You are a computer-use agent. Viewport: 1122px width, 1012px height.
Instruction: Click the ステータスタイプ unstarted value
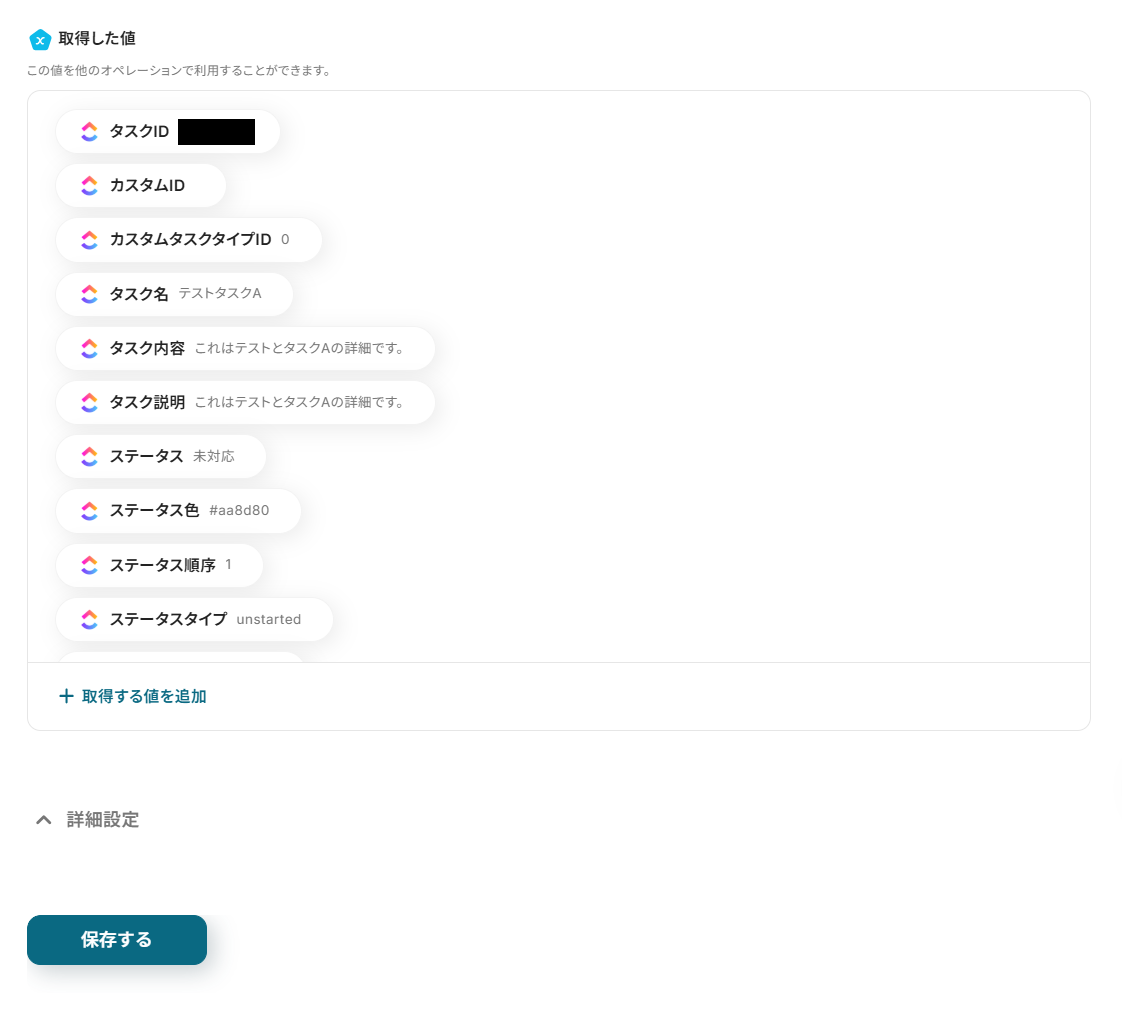pos(269,619)
